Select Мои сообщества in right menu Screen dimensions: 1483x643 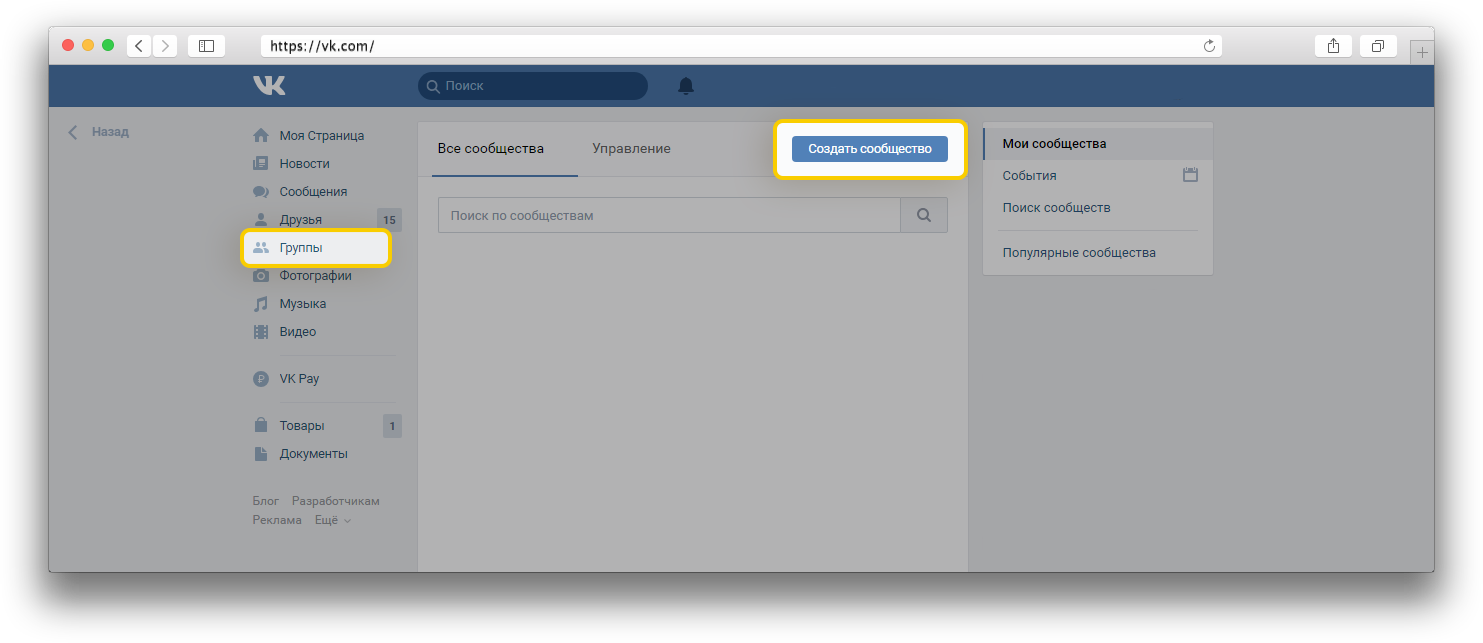click(x=1098, y=144)
